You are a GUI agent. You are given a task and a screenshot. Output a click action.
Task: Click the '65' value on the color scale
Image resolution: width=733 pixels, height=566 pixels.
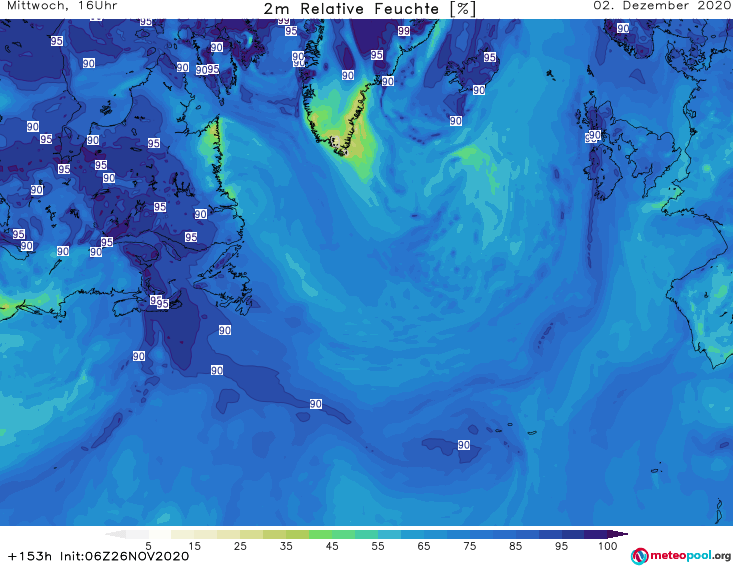click(424, 546)
